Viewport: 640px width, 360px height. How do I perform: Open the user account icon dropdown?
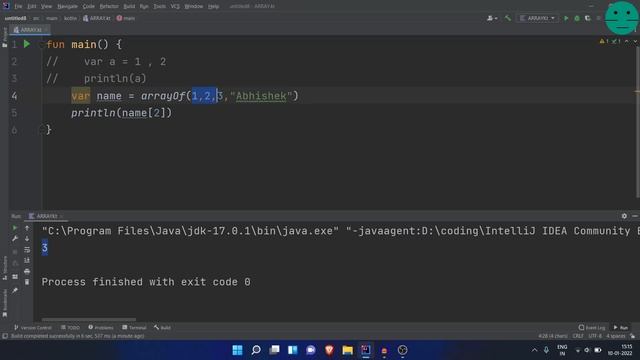click(x=492, y=18)
